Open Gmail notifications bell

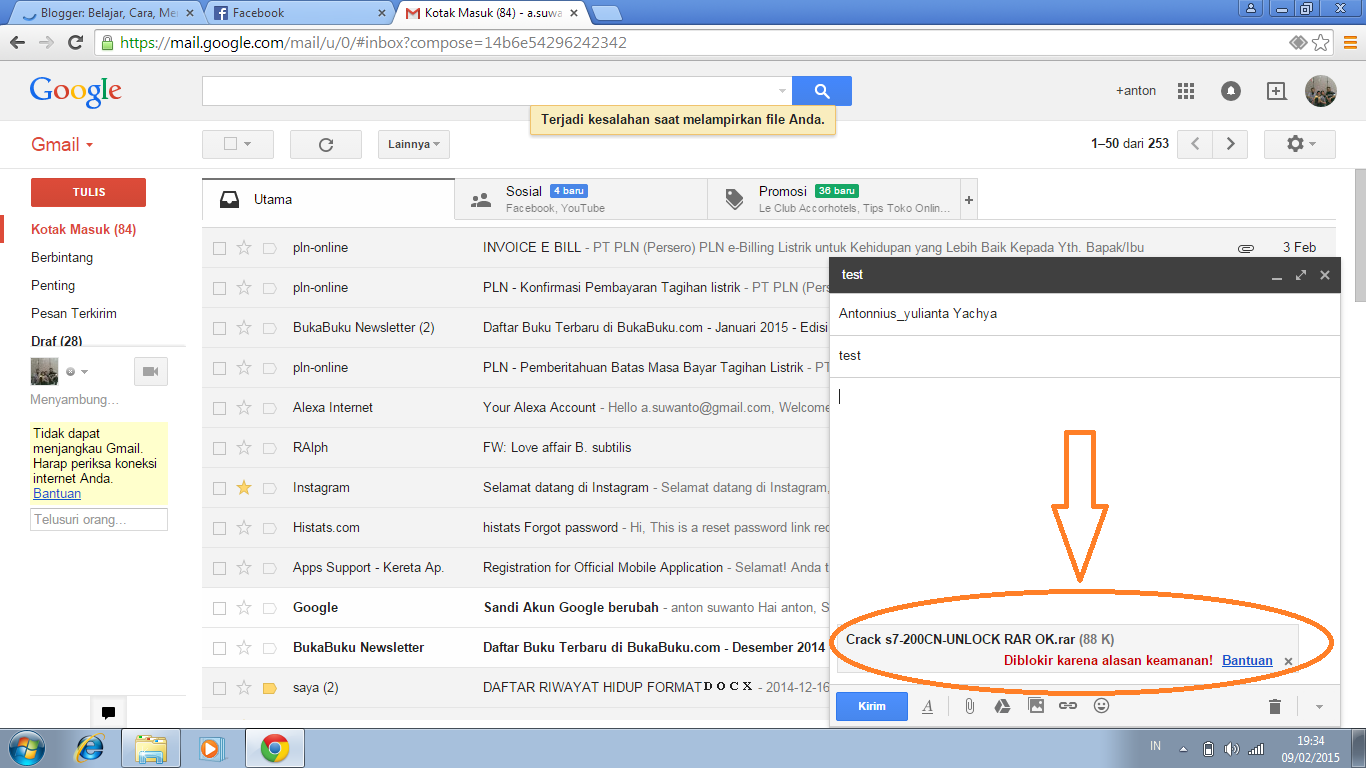1230,90
